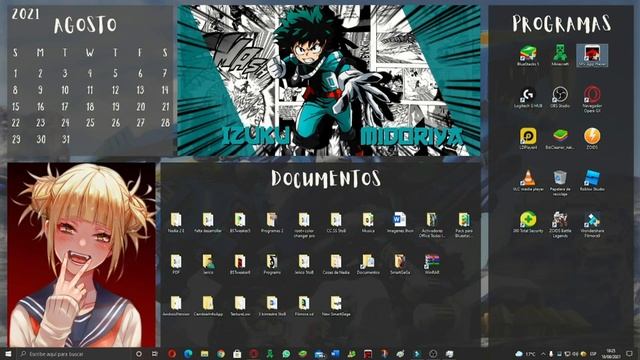Open the Programas 2 folder
The image size is (640, 360).
272,222
